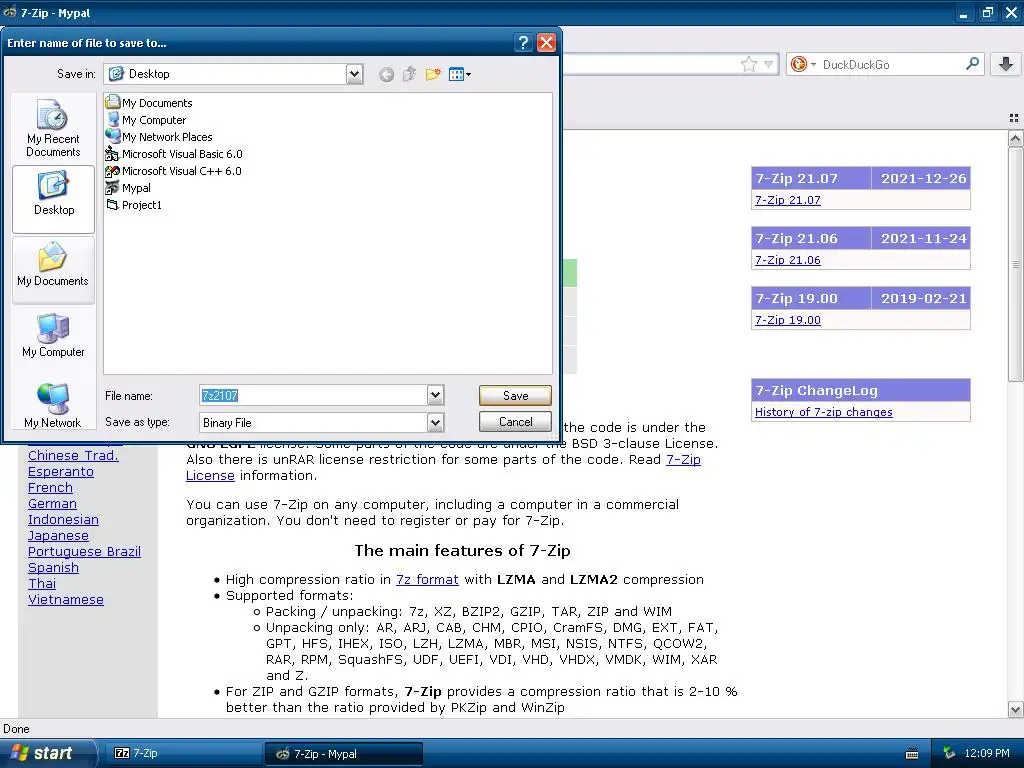Click the search magnifier icon
Screen dimensions: 1024x768
pos(972,64)
